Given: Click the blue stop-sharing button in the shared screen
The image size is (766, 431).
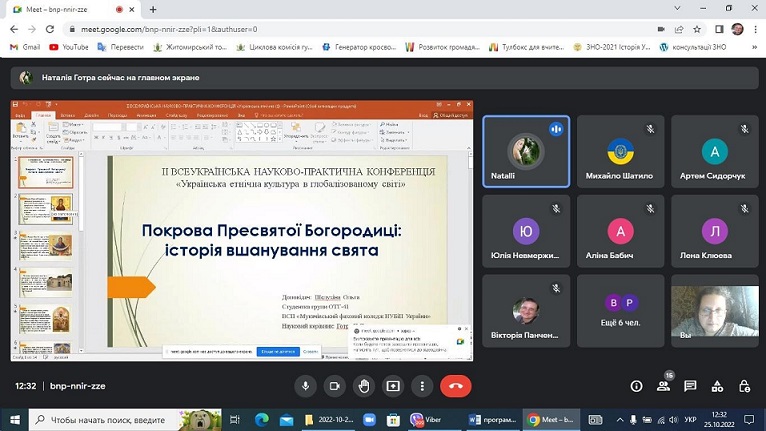Looking at the screenshot, I should (x=278, y=351).
